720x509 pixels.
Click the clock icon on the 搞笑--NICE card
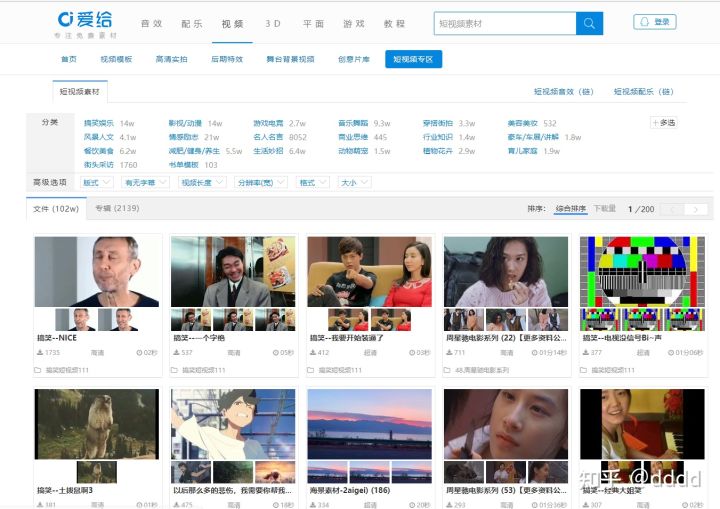point(139,353)
